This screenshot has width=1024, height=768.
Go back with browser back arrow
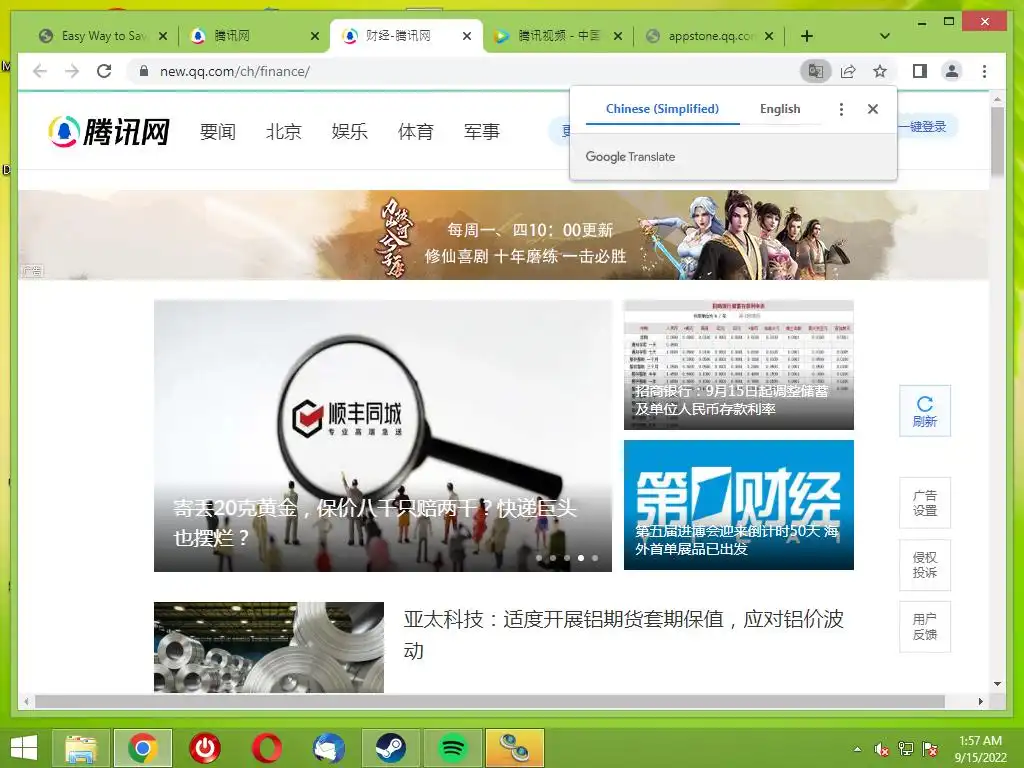click(40, 71)
